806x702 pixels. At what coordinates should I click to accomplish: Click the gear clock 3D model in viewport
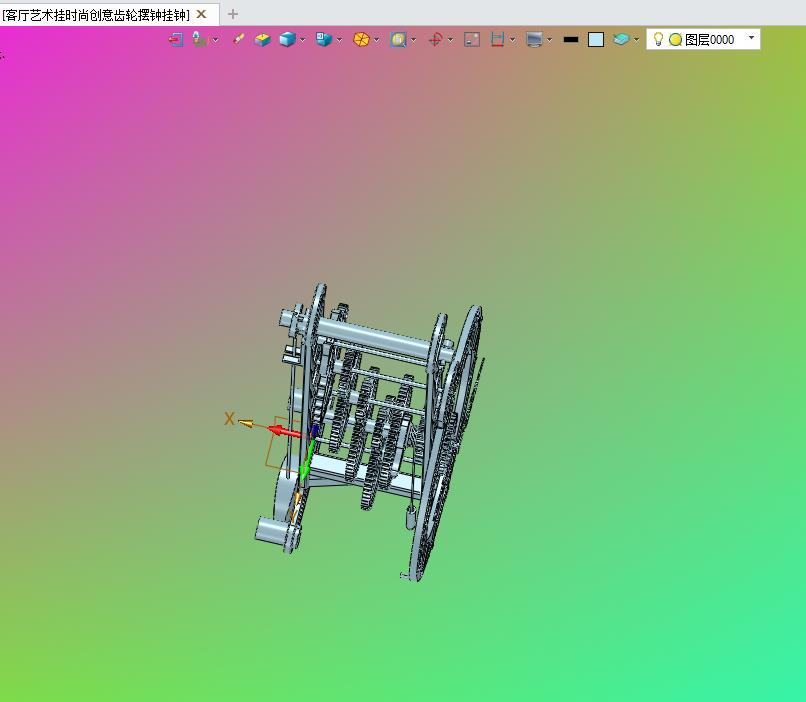(x=370, y=432)
